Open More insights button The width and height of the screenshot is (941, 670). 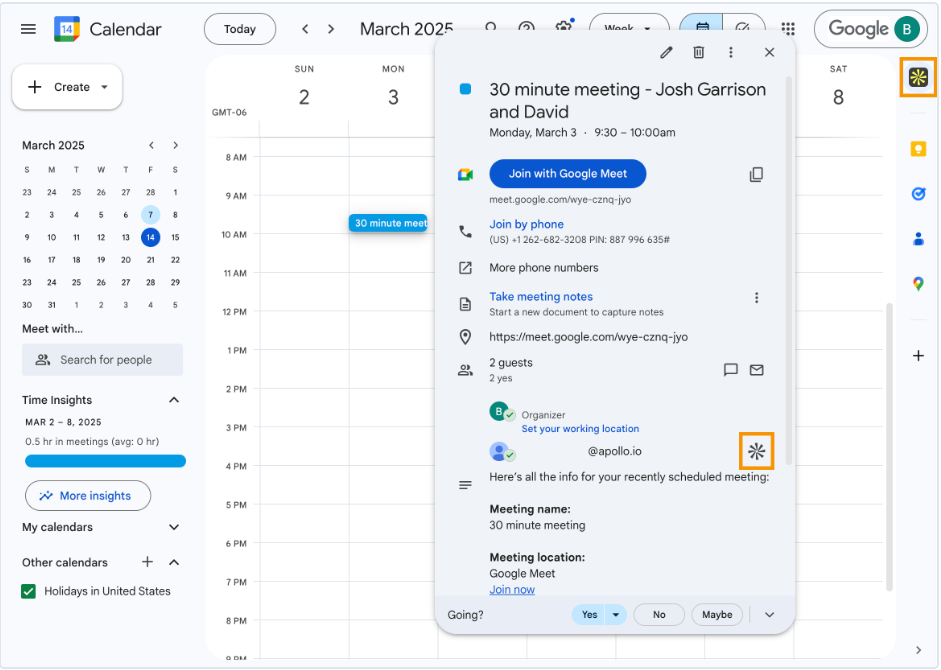tap(88, 495)
